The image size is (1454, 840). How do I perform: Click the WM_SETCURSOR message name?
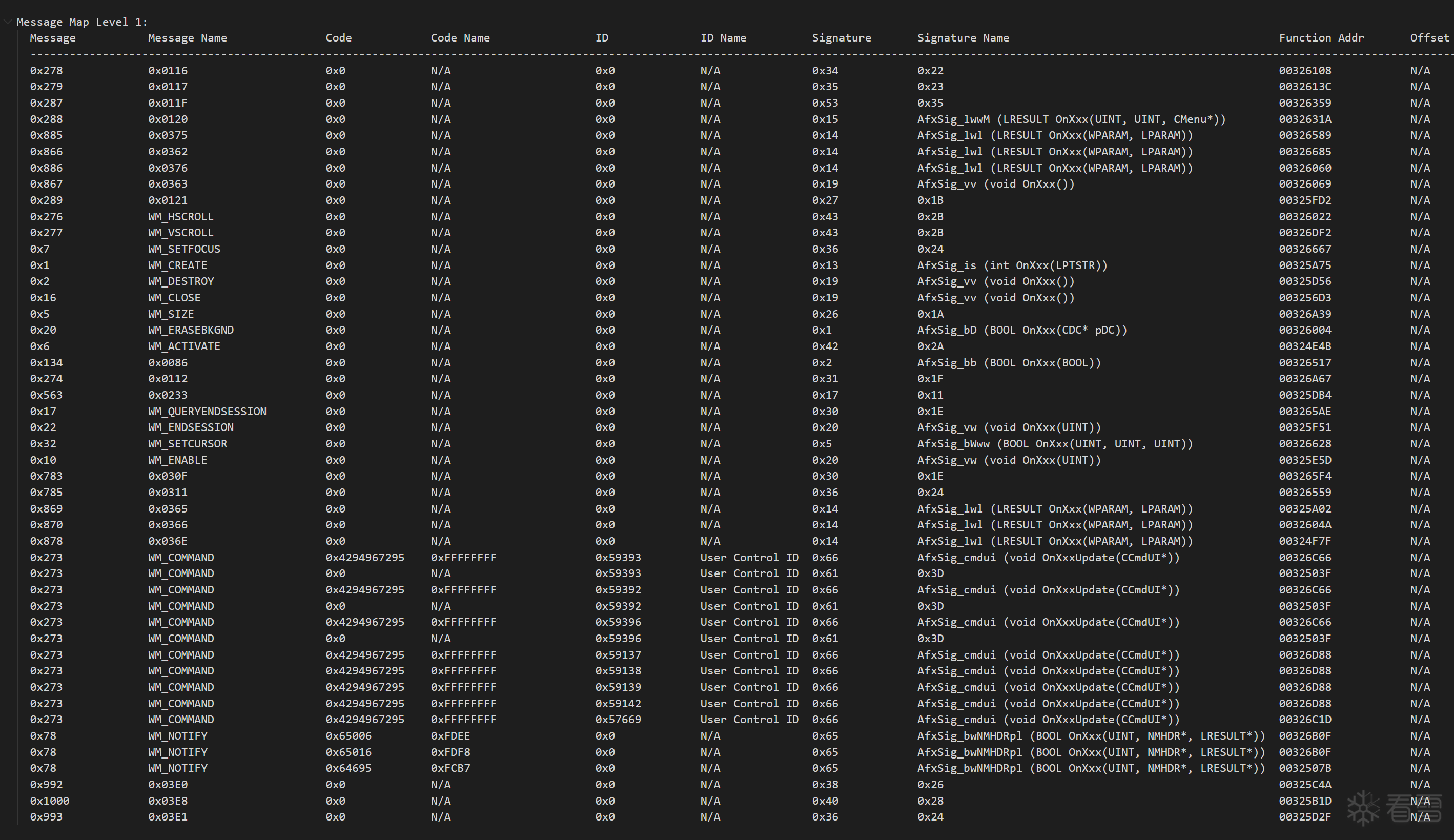point(188,444)
